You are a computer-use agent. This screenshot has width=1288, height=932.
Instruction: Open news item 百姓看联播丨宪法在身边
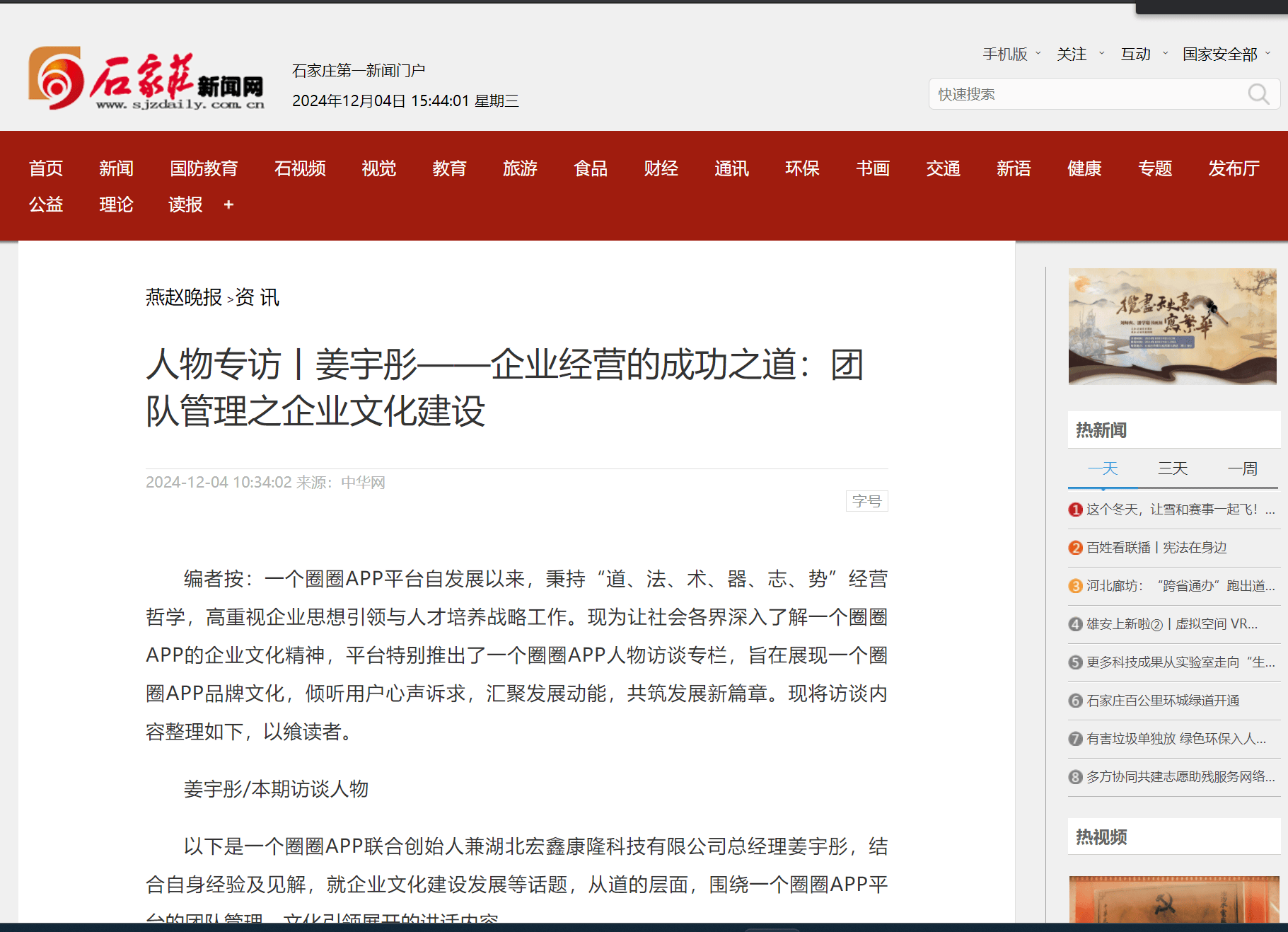point(1156,548)
